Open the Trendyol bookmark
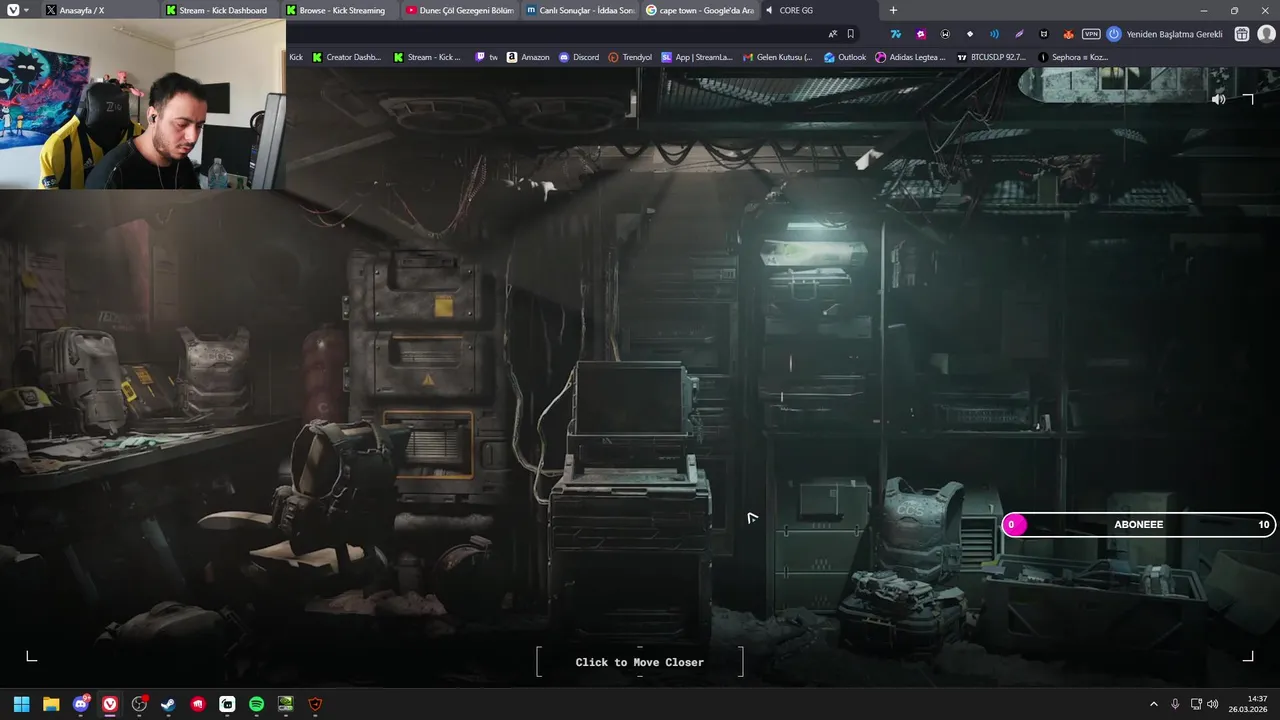This screenshot has height=720, width=1280. tap(630, 57)
